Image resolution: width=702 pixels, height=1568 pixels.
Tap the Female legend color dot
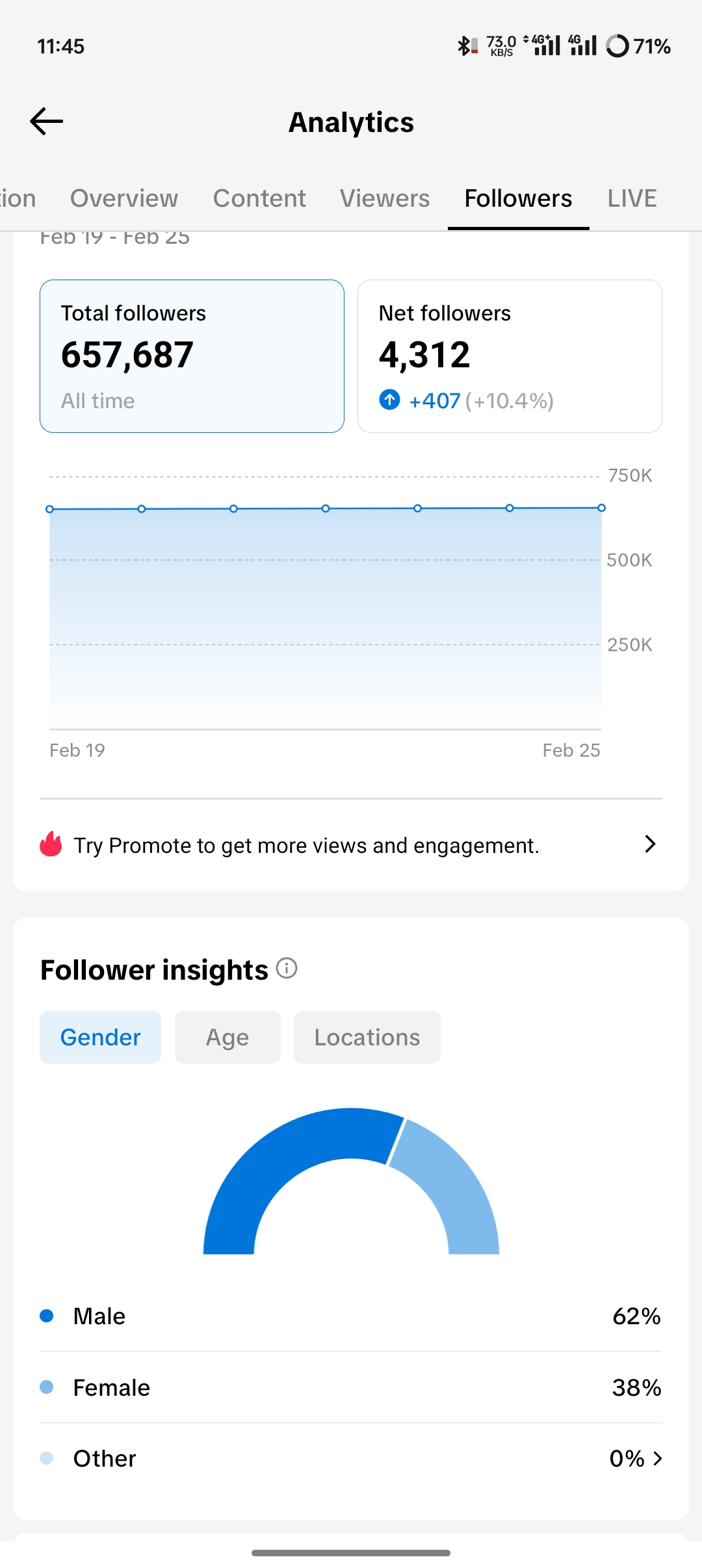(x=47, y=1387)
